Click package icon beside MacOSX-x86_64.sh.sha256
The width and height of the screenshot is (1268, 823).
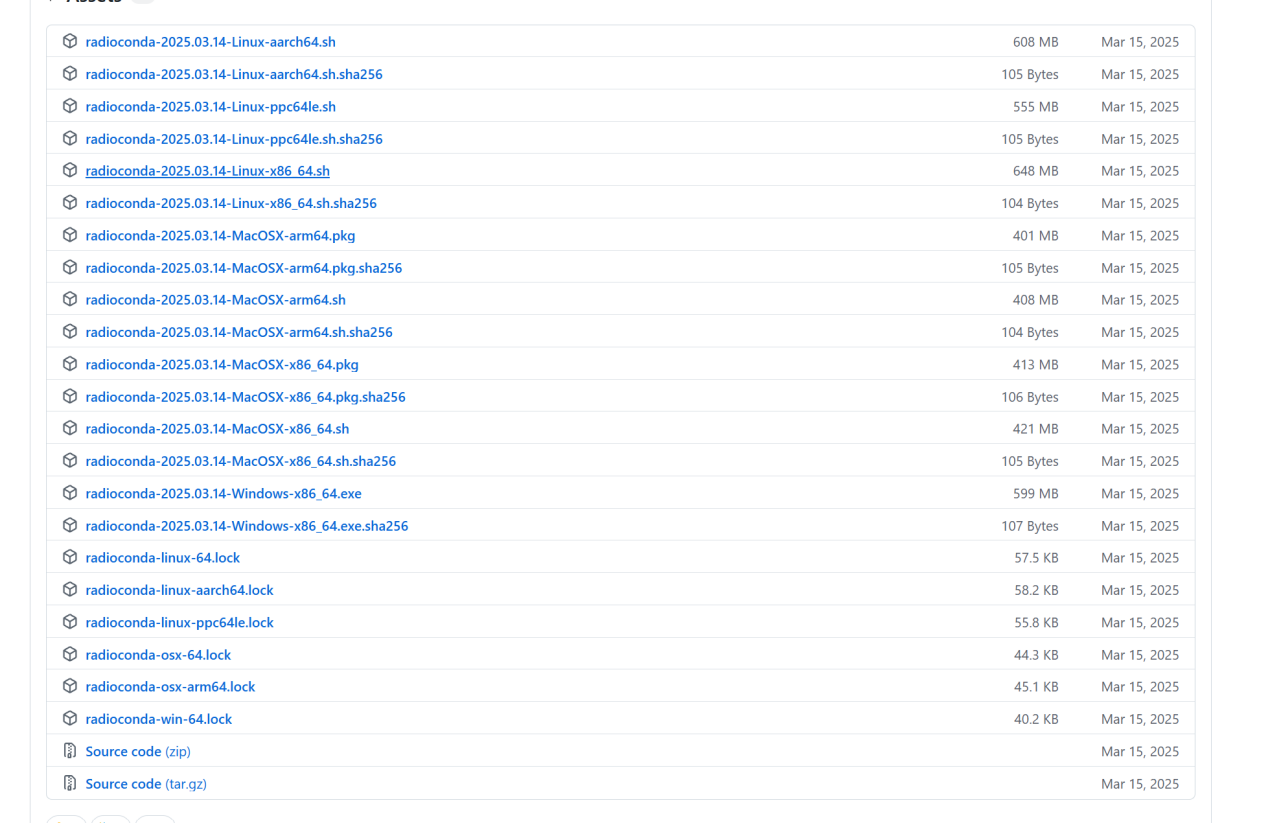click(x=70, y=461)
